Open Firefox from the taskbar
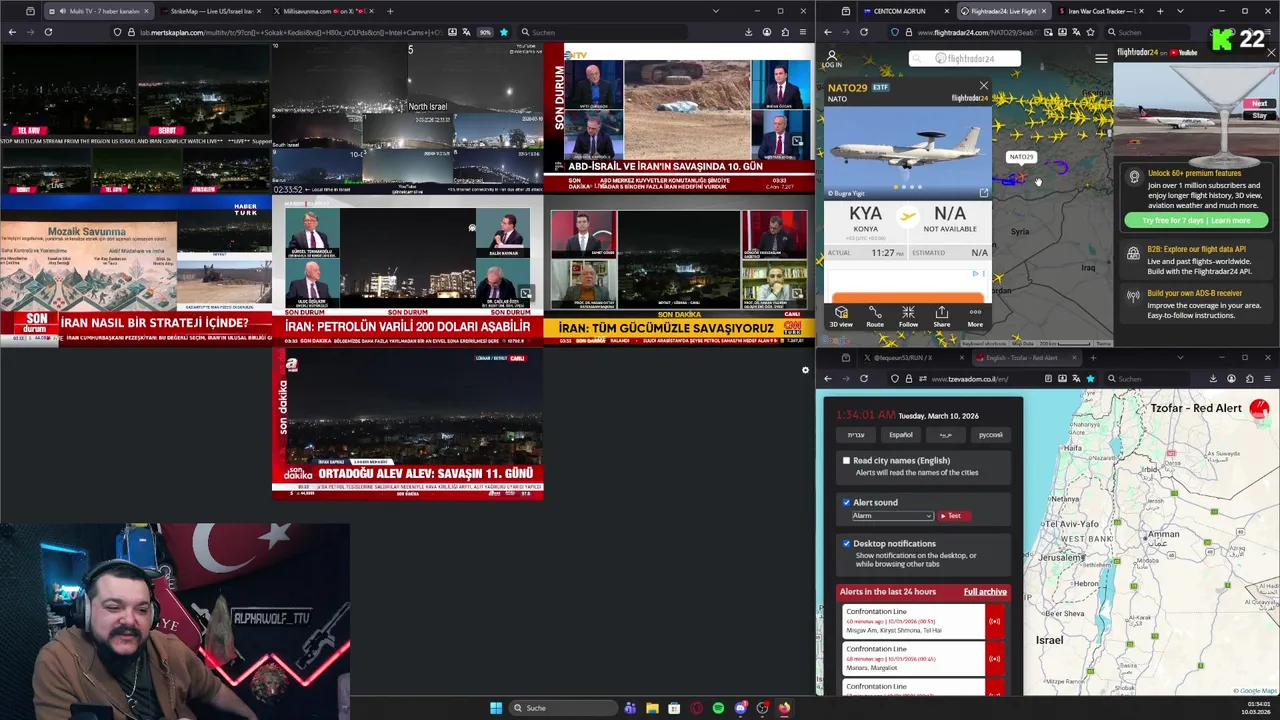 coord(784,708)
